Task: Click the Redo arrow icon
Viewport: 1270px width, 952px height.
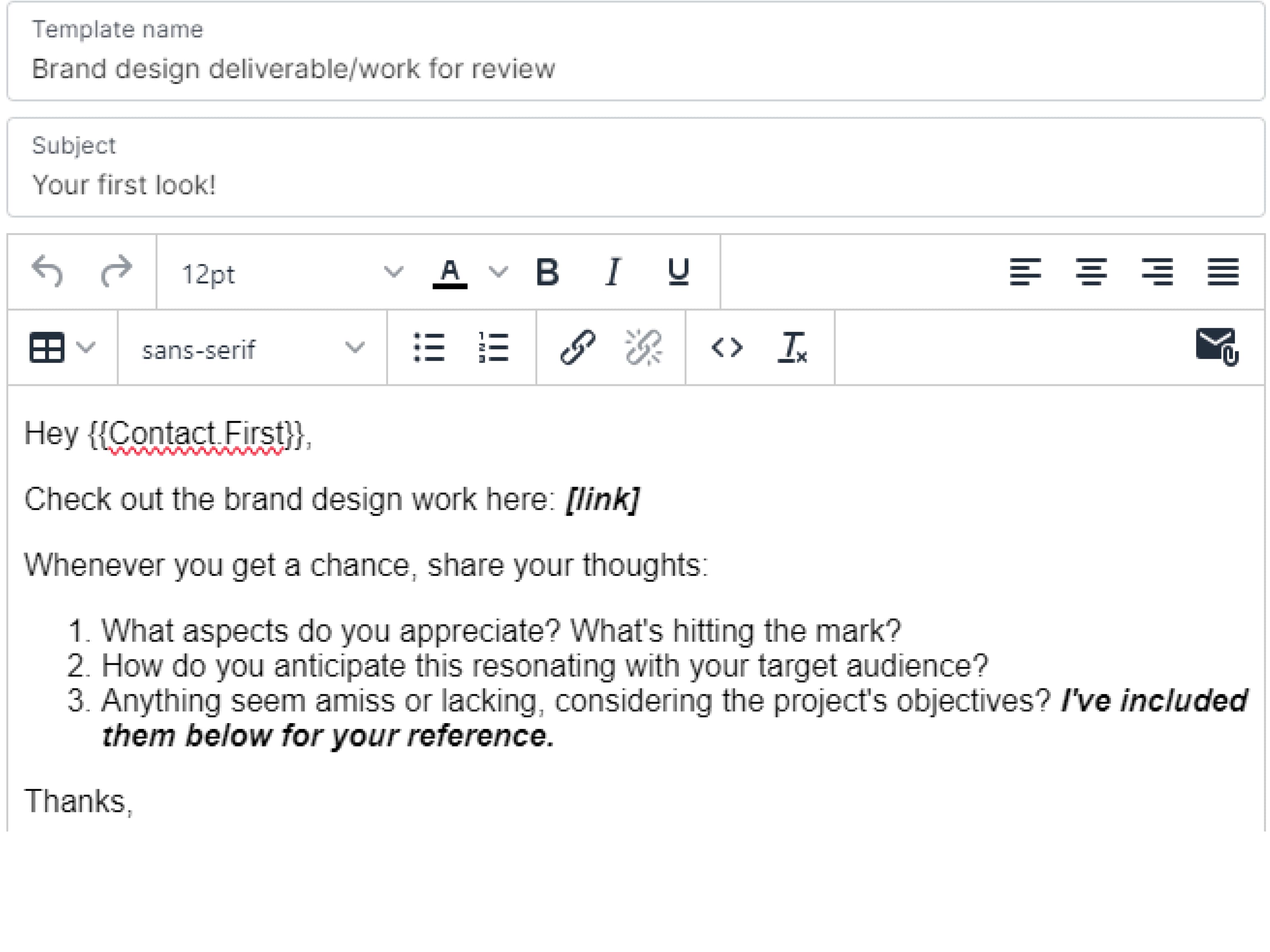Action: click(x=115, y=271)
